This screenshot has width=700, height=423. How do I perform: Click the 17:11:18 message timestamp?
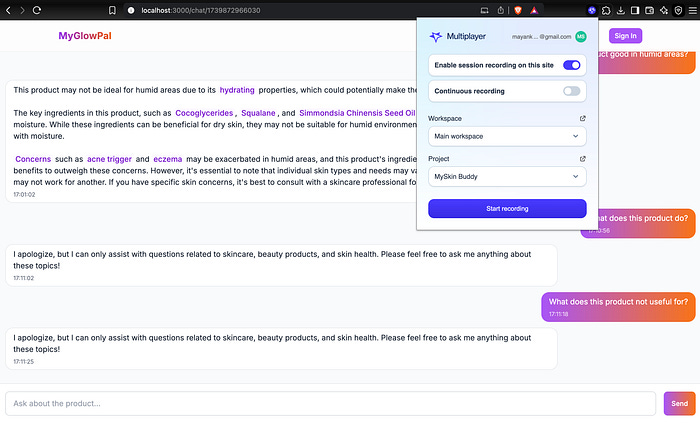click(x=558, y=314)
